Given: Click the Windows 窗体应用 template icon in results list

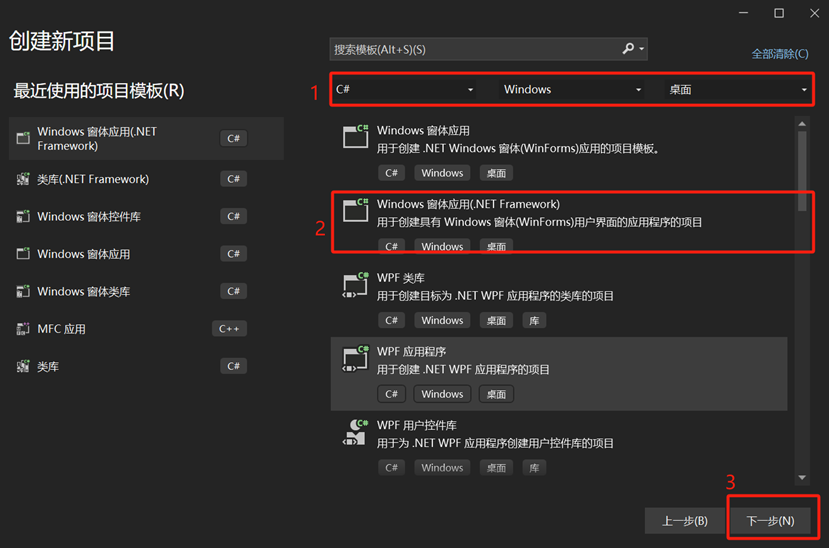Looking at the screenshot, I should (355, 136).
